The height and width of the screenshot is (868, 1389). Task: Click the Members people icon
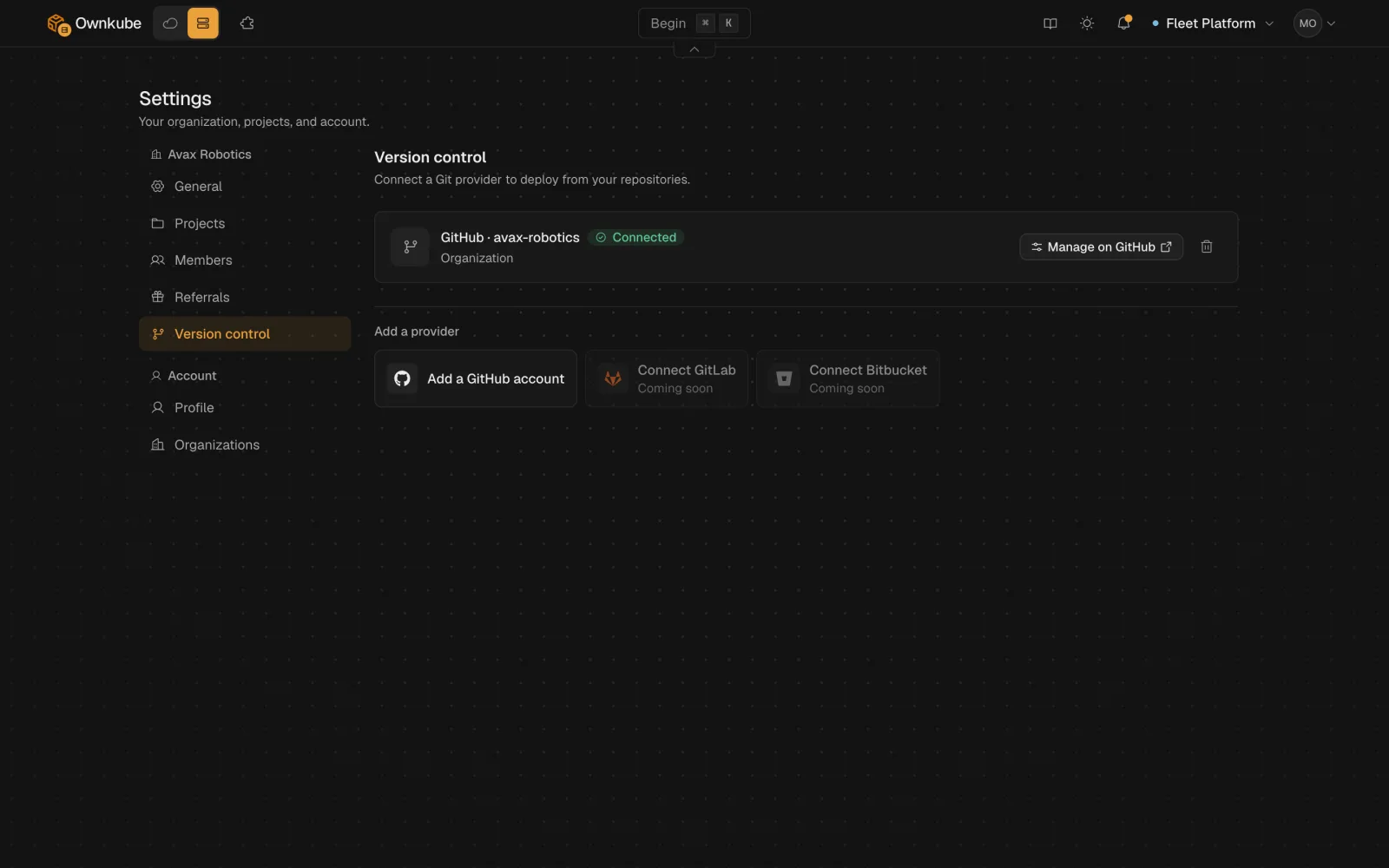coord(157,260)
